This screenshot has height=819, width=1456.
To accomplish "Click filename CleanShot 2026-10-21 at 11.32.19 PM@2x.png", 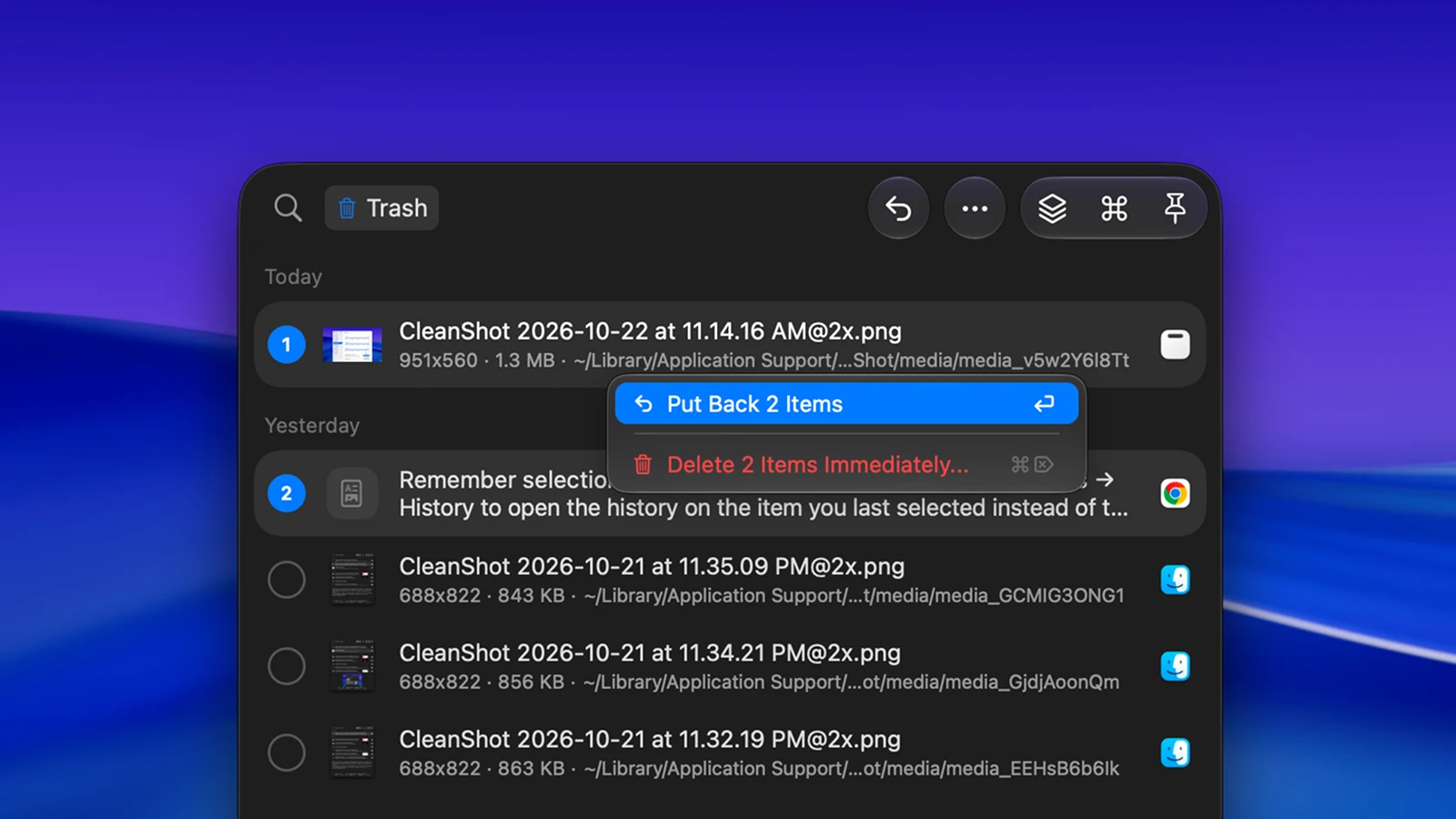I will [x=650, y=739].
